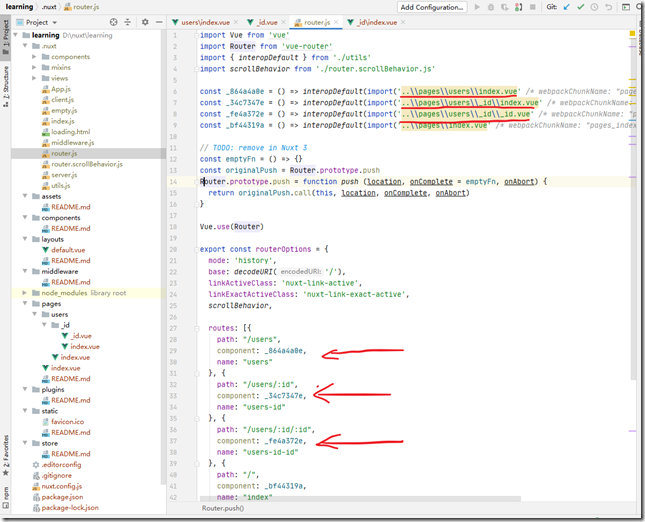Collapse the _id folder in tree
Image resolution: width=645 pixels, height=522 pixels.
tap(44, 325)
